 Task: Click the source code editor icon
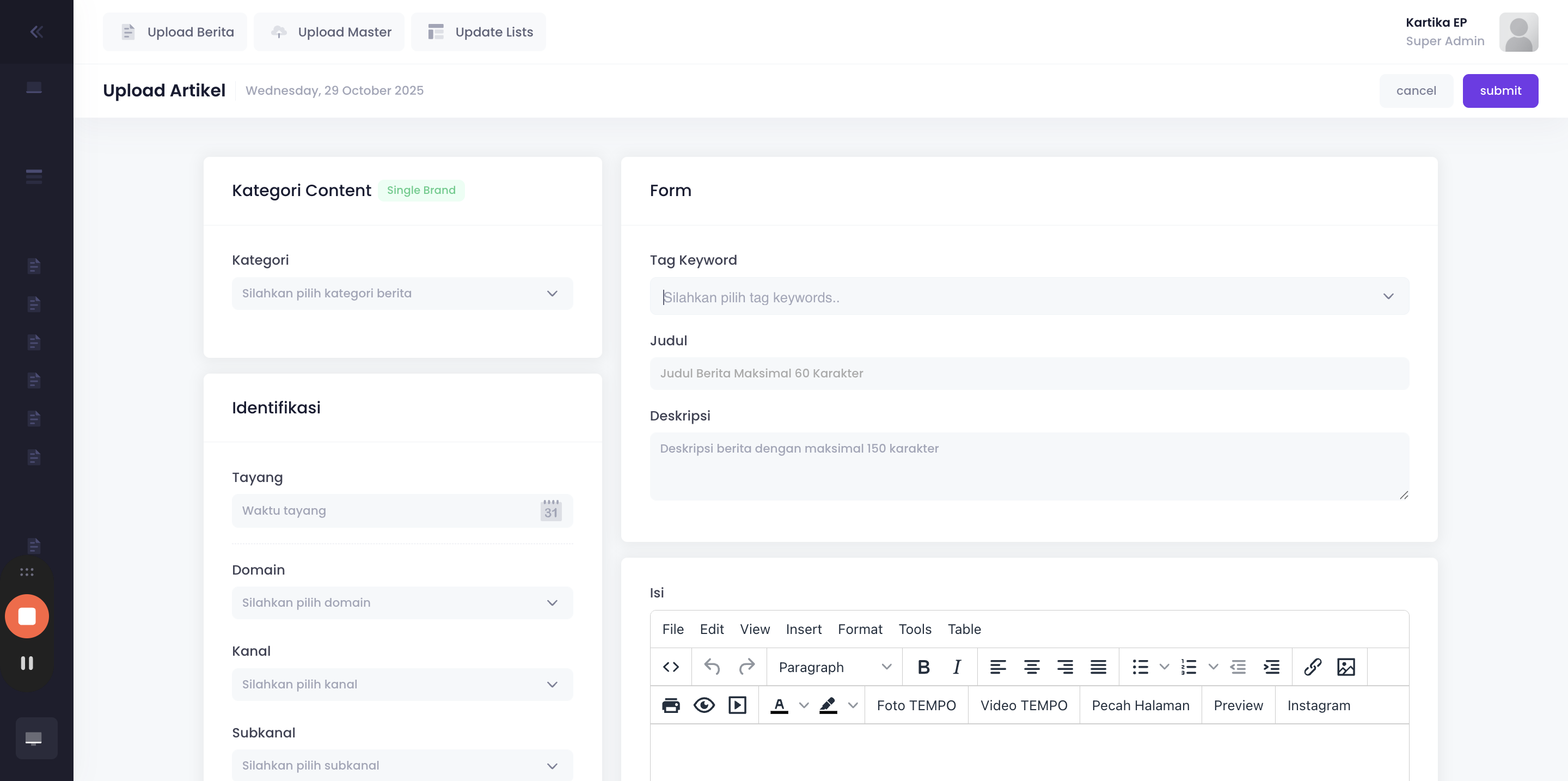coord(671,667)
